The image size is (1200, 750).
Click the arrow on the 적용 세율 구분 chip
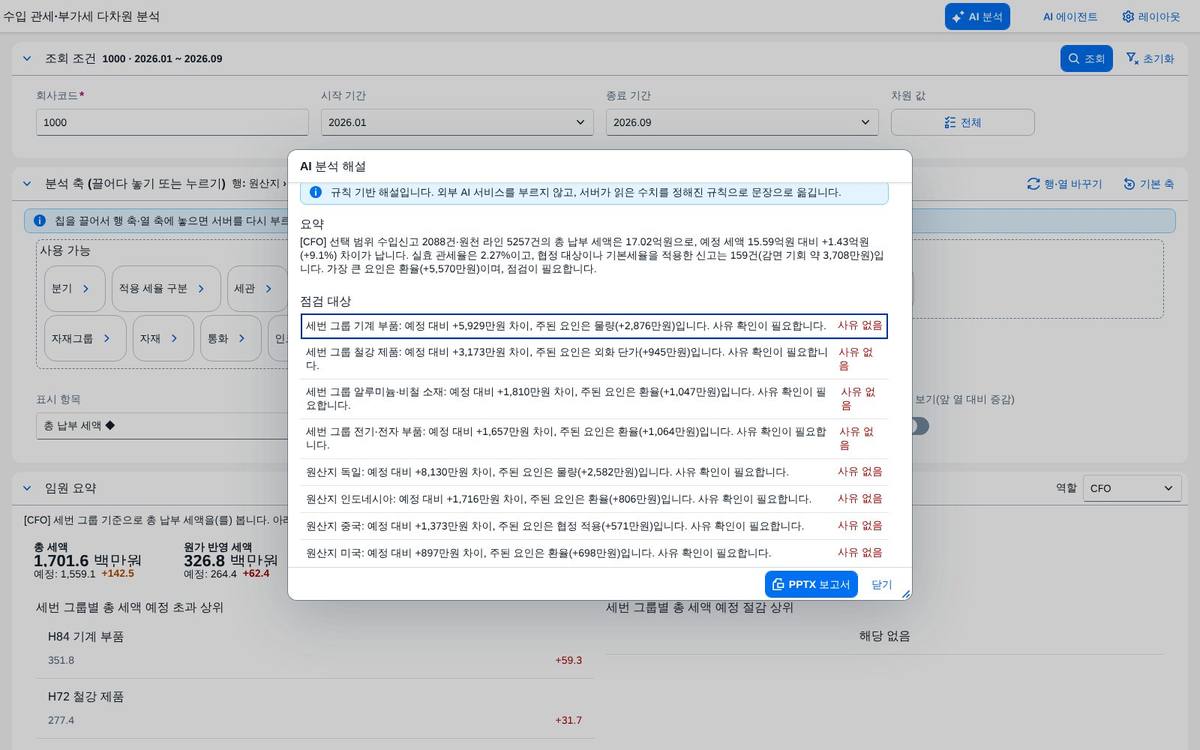click(201, 288)
